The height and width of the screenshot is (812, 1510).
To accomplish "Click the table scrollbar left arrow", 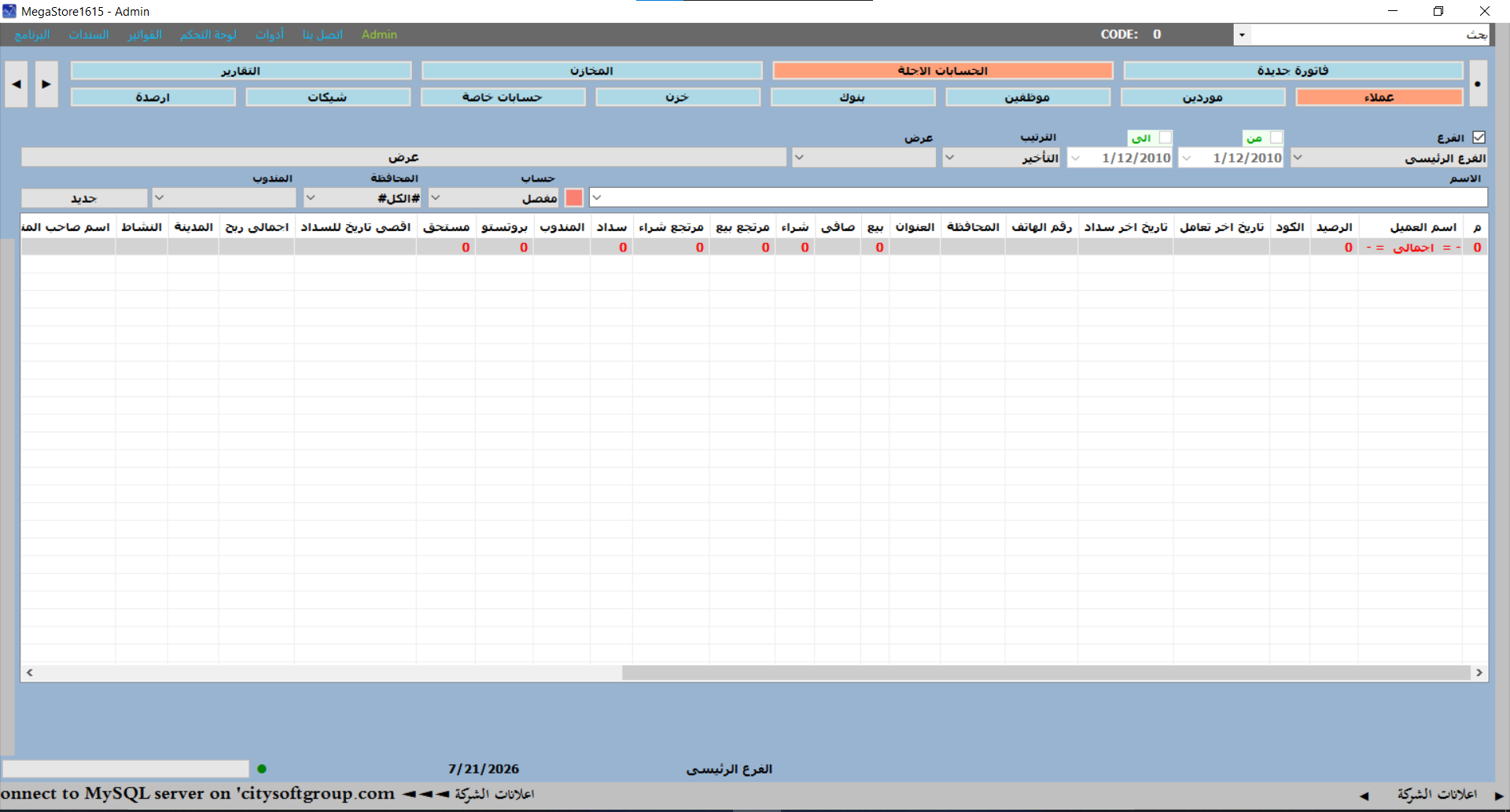I will coord(30,672).
